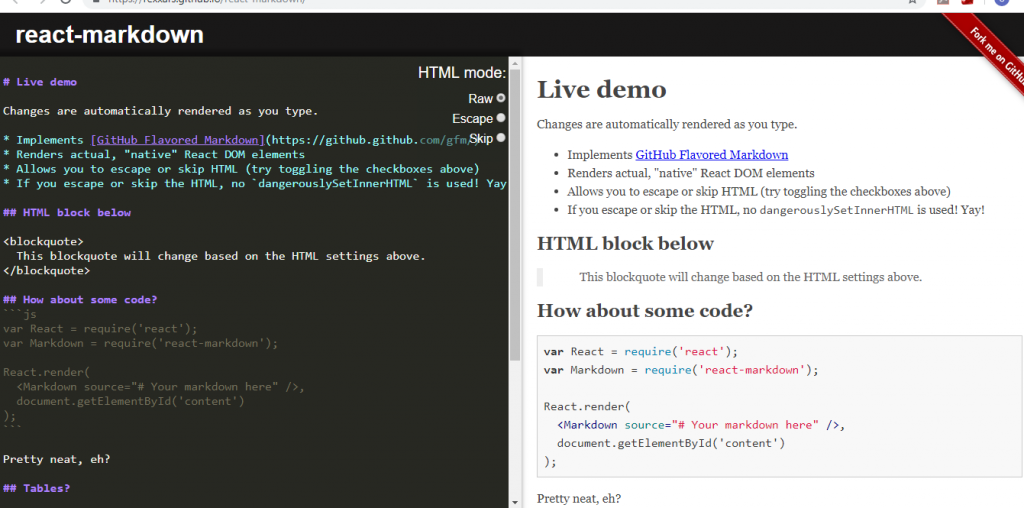
Task: Click the opening <blockquote> tag in editor
Action: (x=43, y=242)
